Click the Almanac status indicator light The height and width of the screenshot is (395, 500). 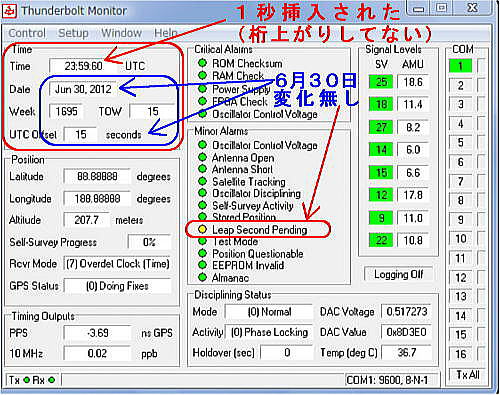click(202, 277)
